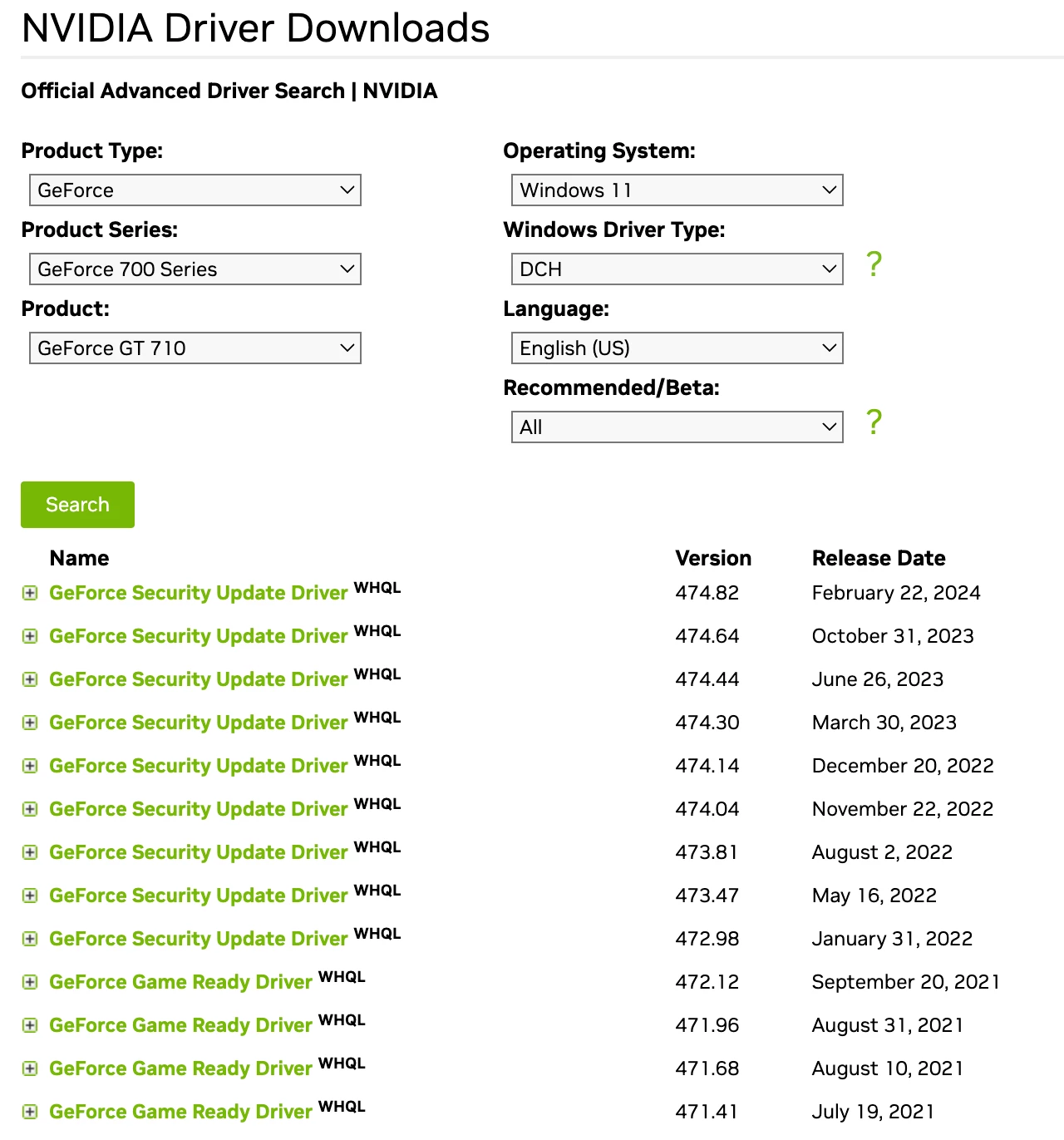Expand the driver row for version 474.44
The image size is (1064, 1140).
[x=30, y=679]
